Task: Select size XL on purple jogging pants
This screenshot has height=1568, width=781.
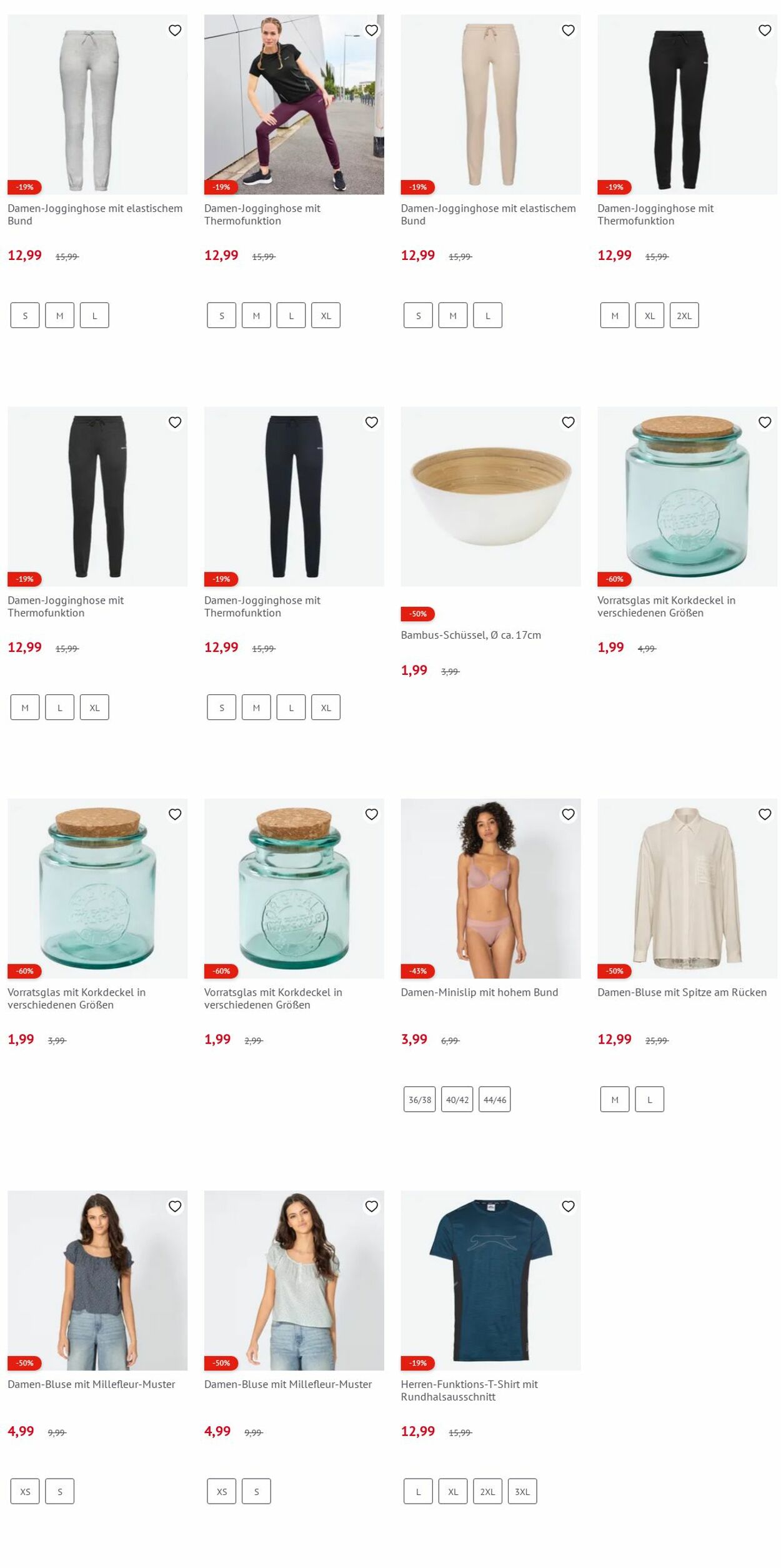Action: 326,316
